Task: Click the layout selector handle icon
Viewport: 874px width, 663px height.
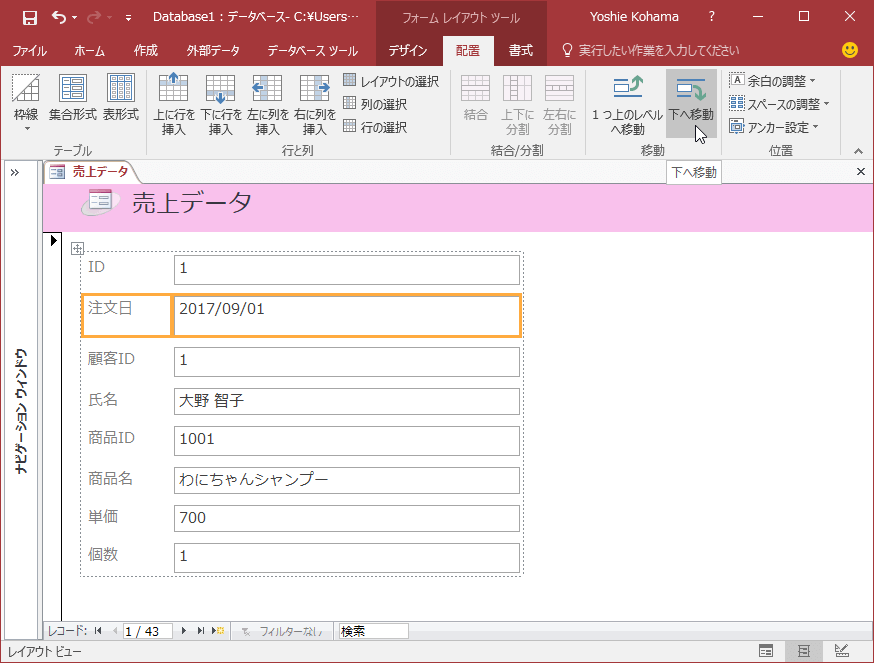Action: 77,248
